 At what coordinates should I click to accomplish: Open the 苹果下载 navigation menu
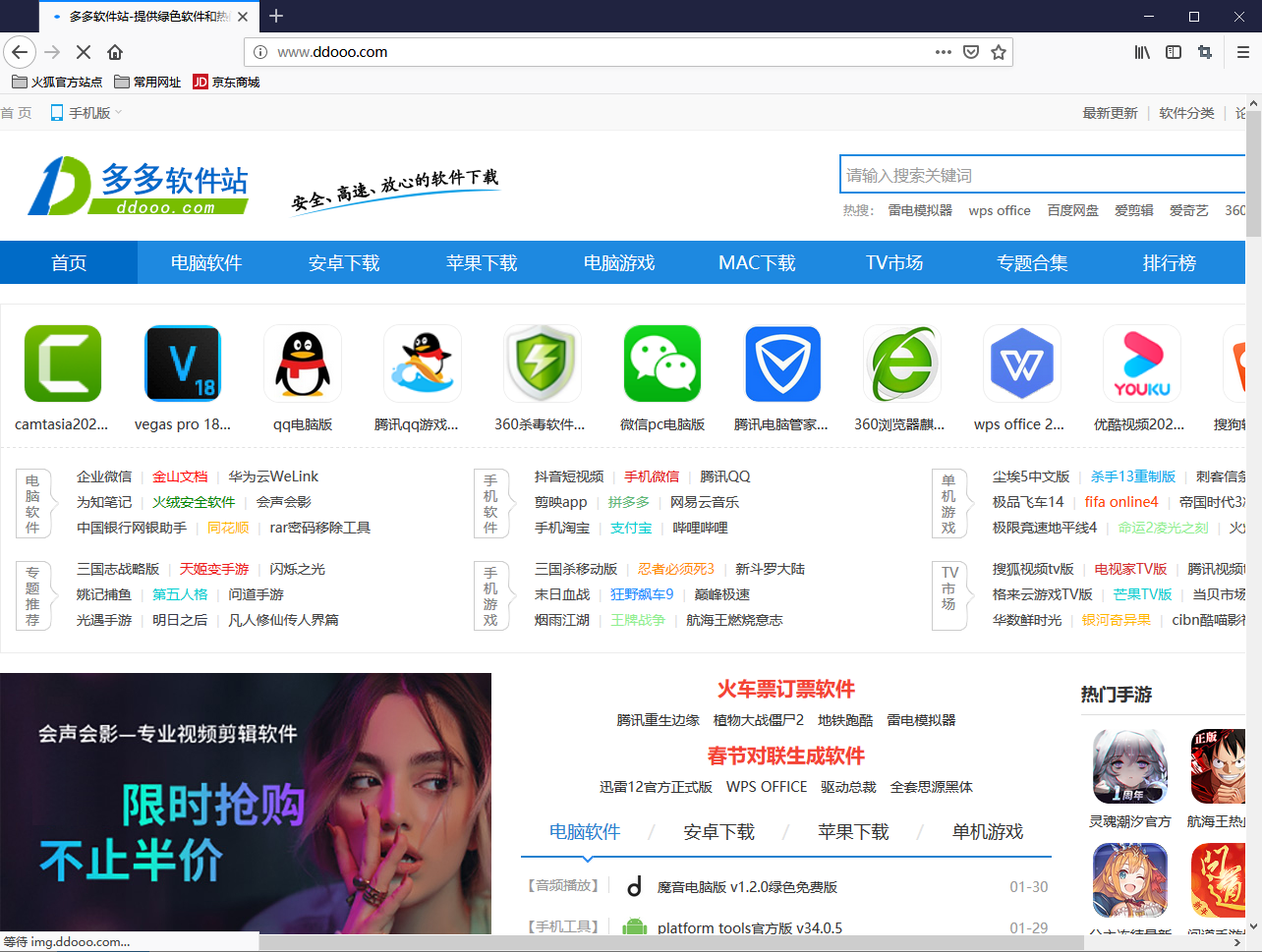click(482, 262)
